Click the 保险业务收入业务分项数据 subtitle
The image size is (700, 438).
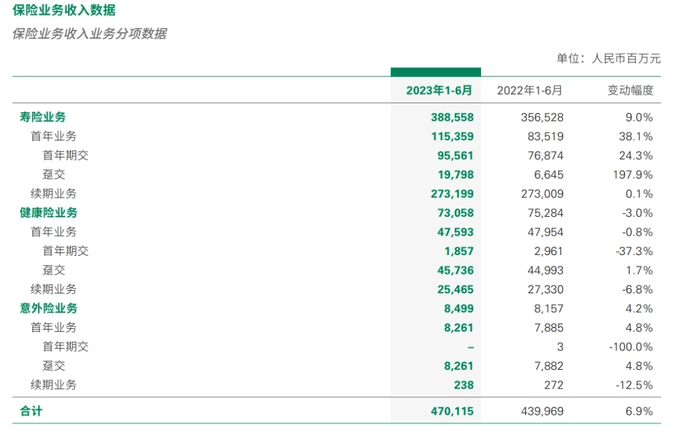tap(89, 33)
